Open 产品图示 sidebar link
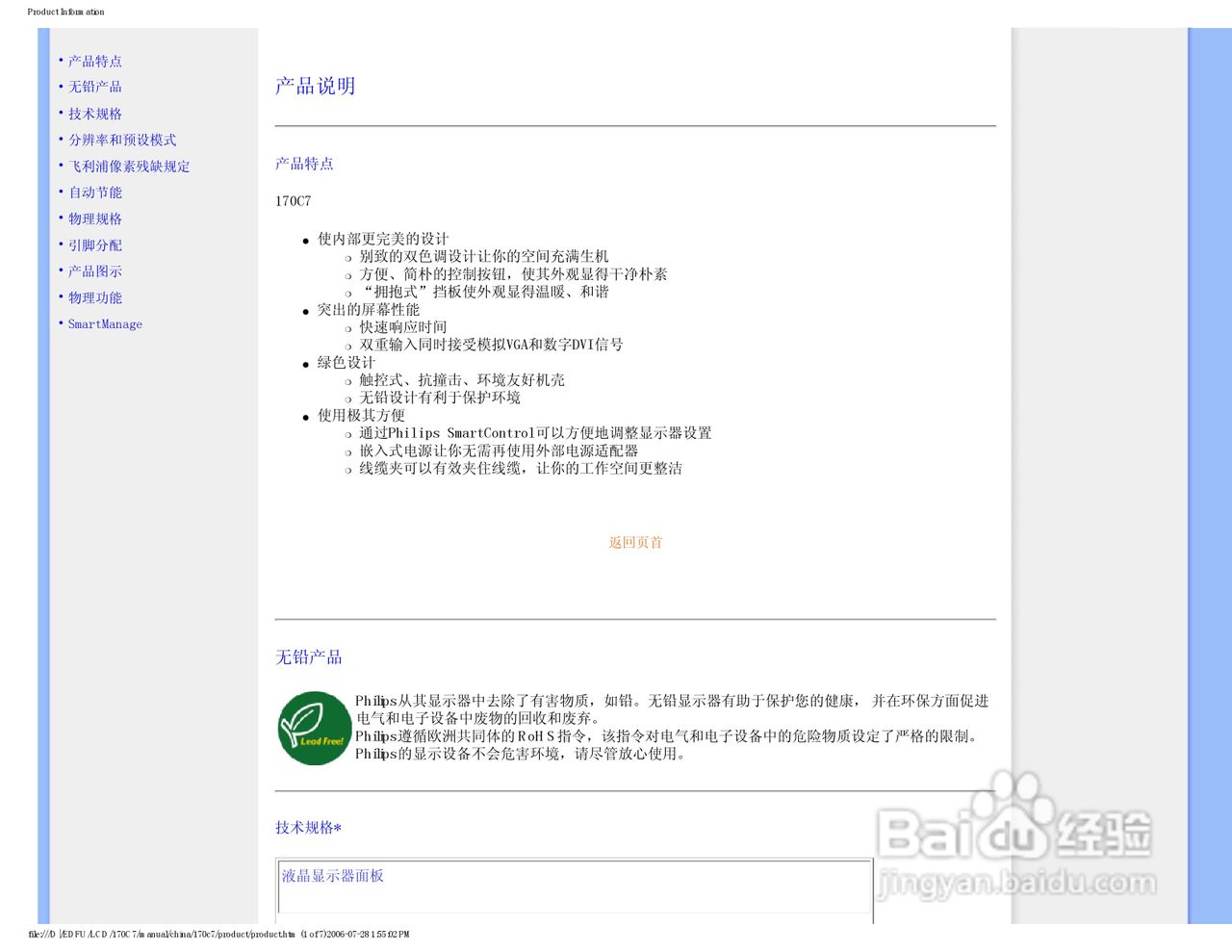 95,271
